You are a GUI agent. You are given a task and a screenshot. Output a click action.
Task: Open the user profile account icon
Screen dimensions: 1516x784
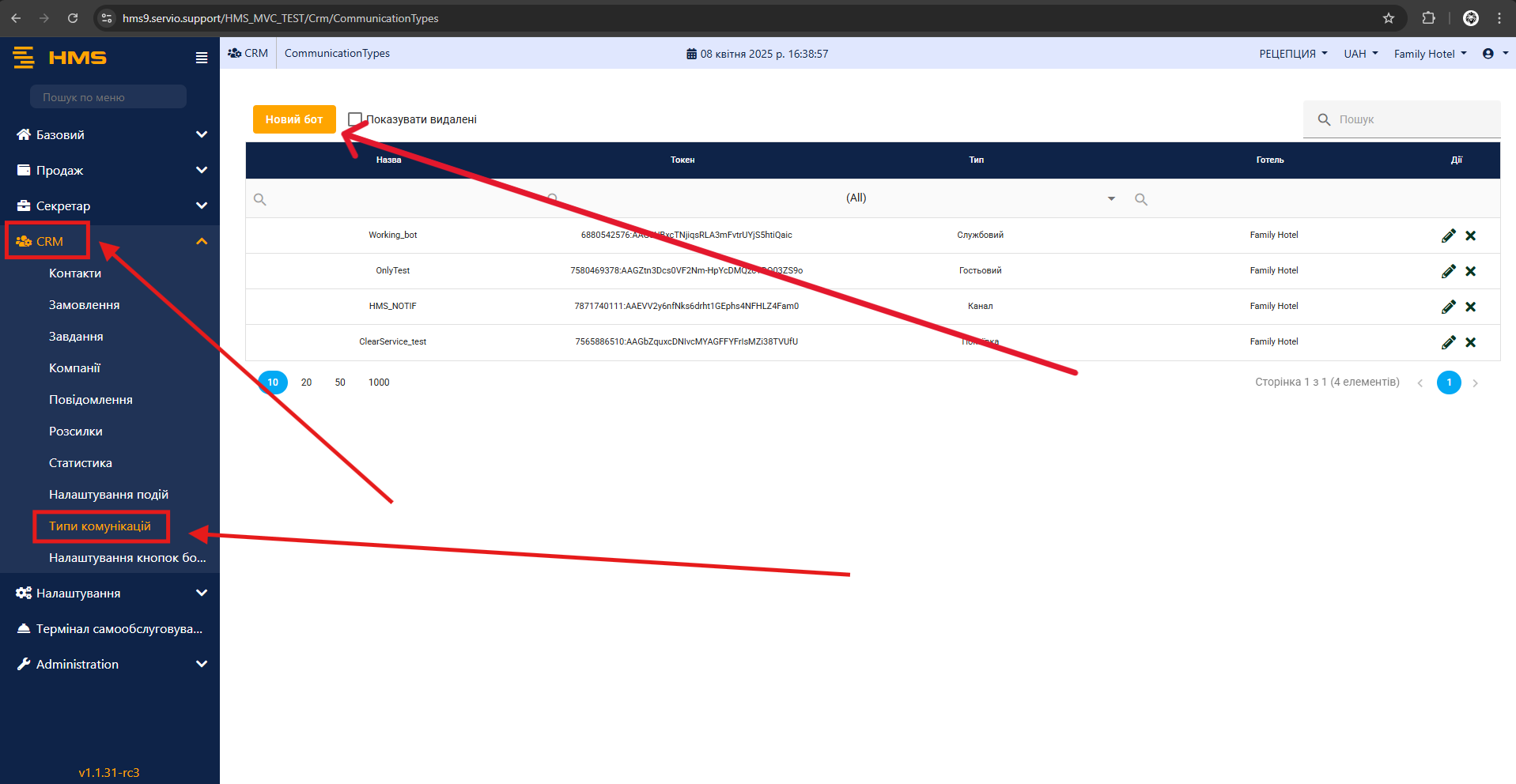1488,54
